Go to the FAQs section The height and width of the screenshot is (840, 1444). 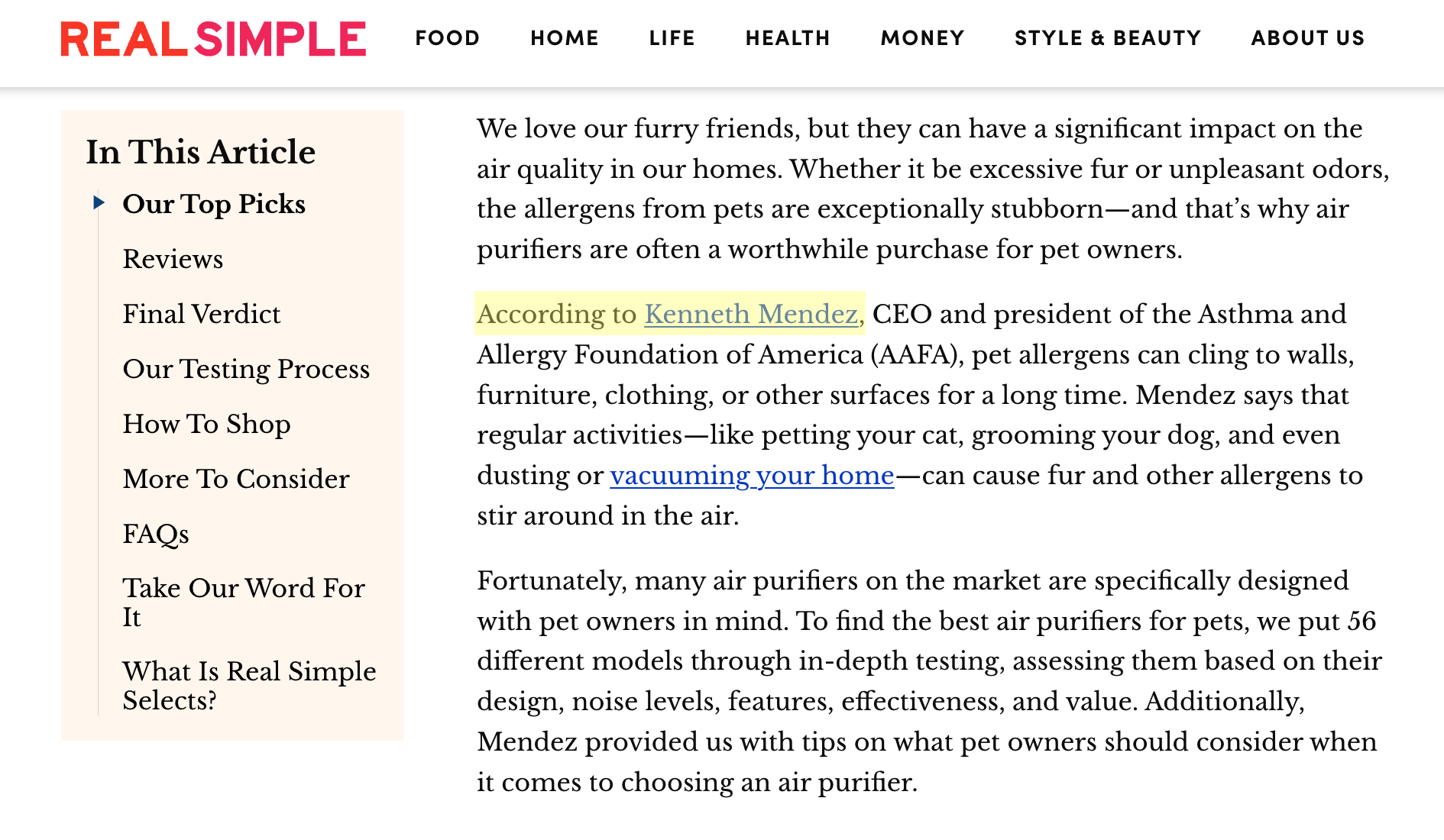156,534
